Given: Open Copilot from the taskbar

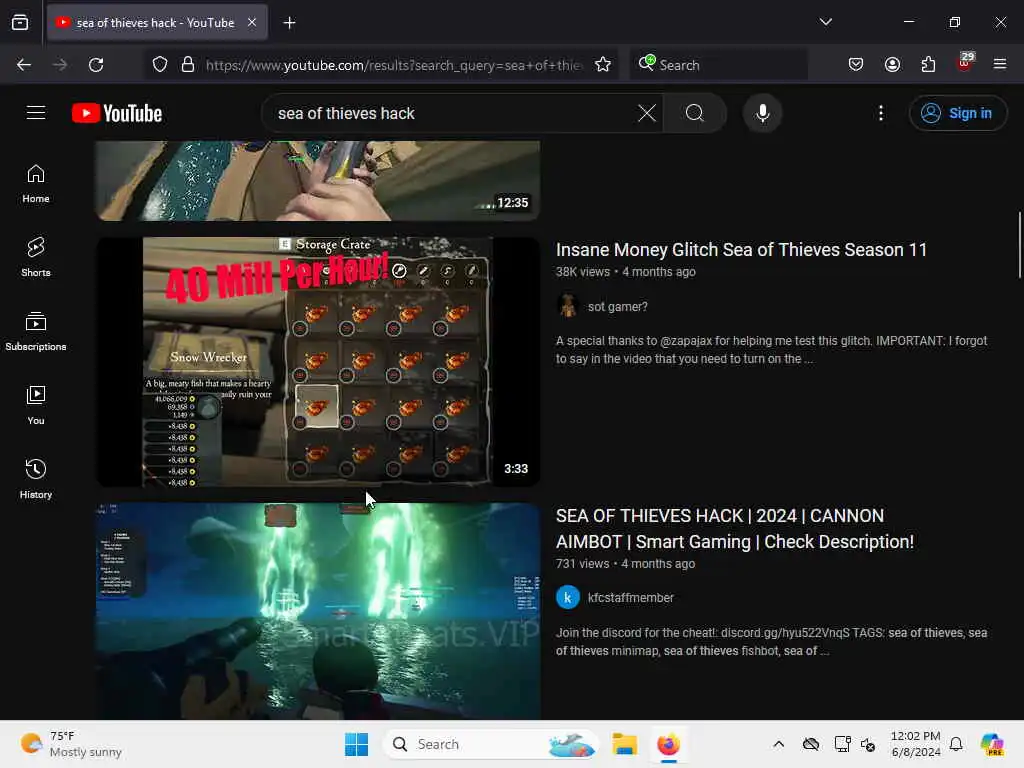Looking at the screenshot, I should tap(993, 744).
